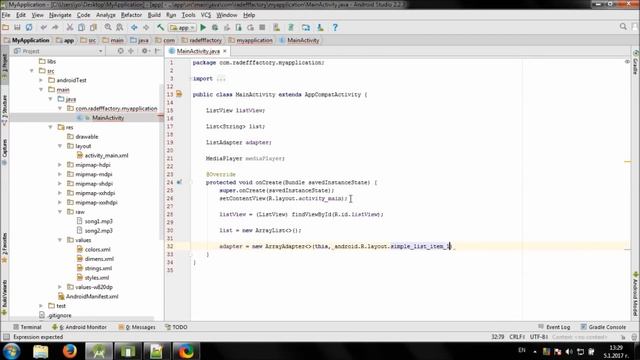Click the CRLF line separator in status bar
This screenshot has height=360, width=640.
517,337
